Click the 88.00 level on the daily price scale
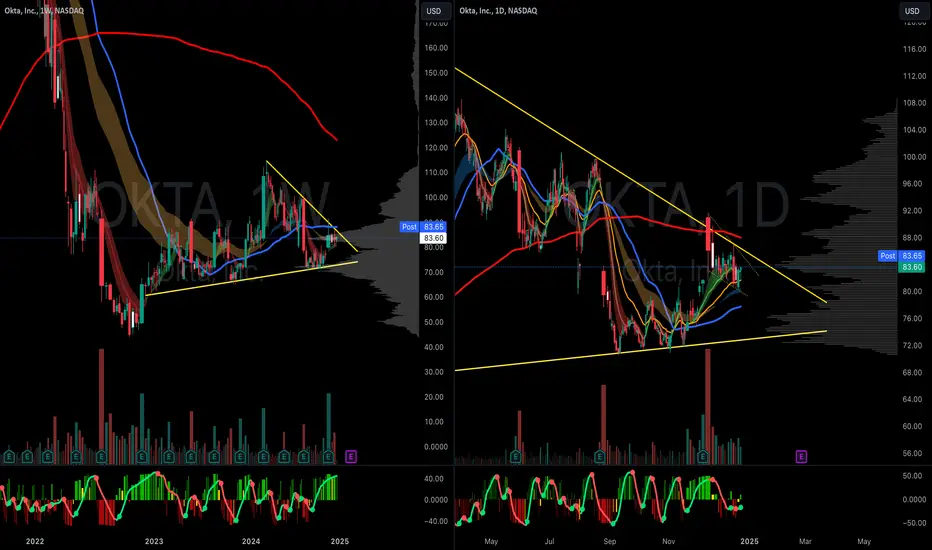Viewport: 932px width, 550px height. [x=914, y=237]
